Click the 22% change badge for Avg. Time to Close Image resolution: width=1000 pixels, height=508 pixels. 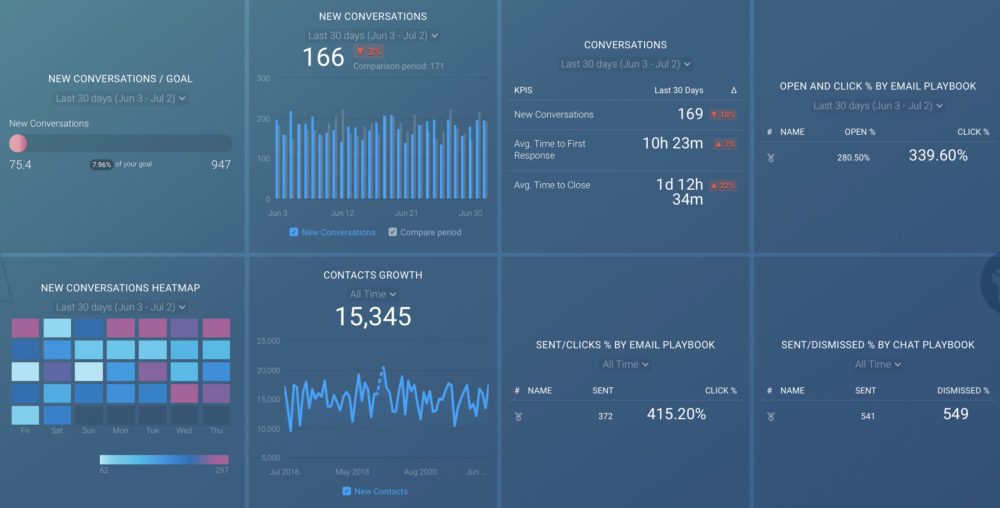click(x=723, y=185)
